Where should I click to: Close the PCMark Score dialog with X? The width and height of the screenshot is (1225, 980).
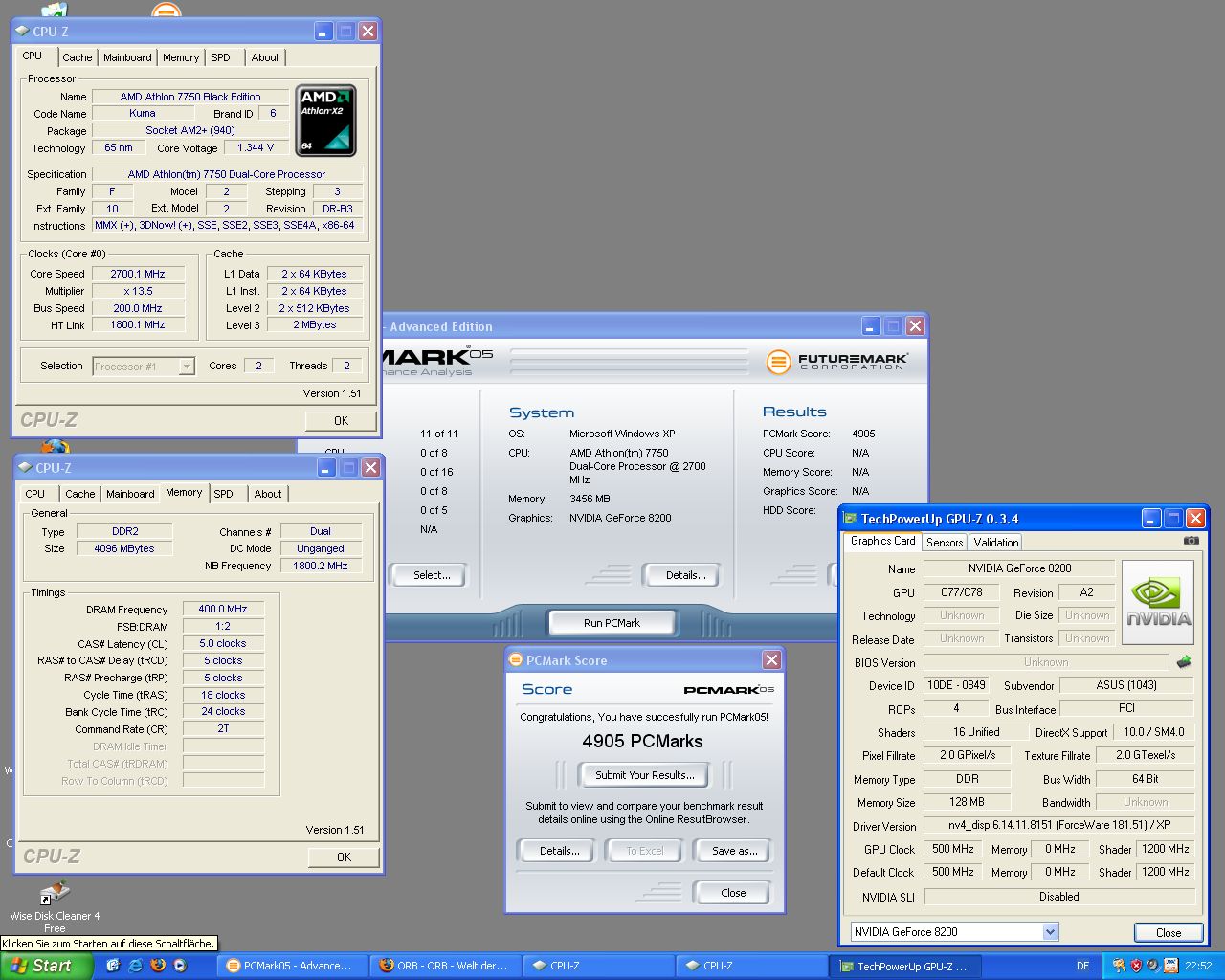[771, 659]
